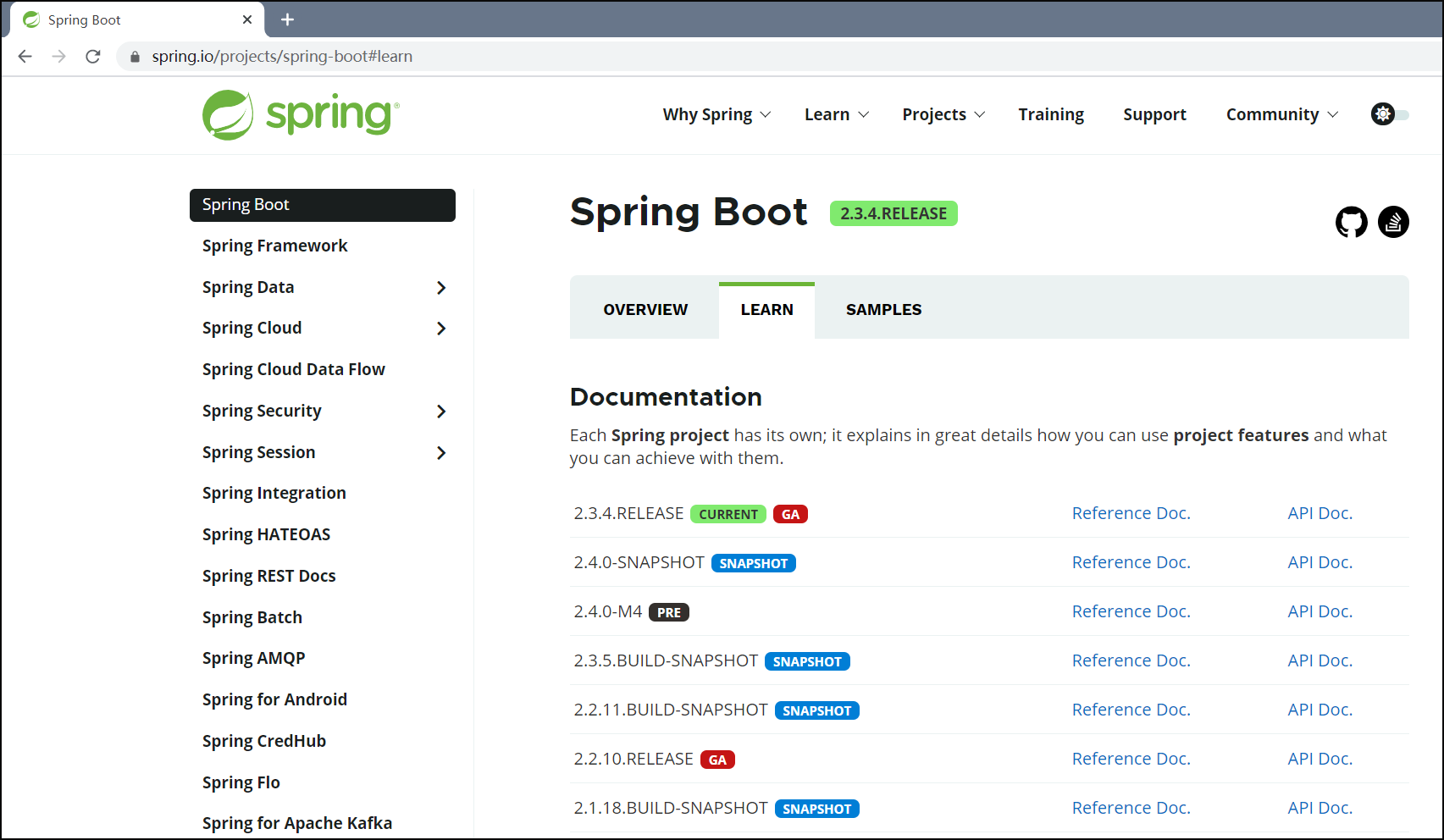
Task: Switch to the OVERVIEW tab
Action: click(x=645, y=310)
